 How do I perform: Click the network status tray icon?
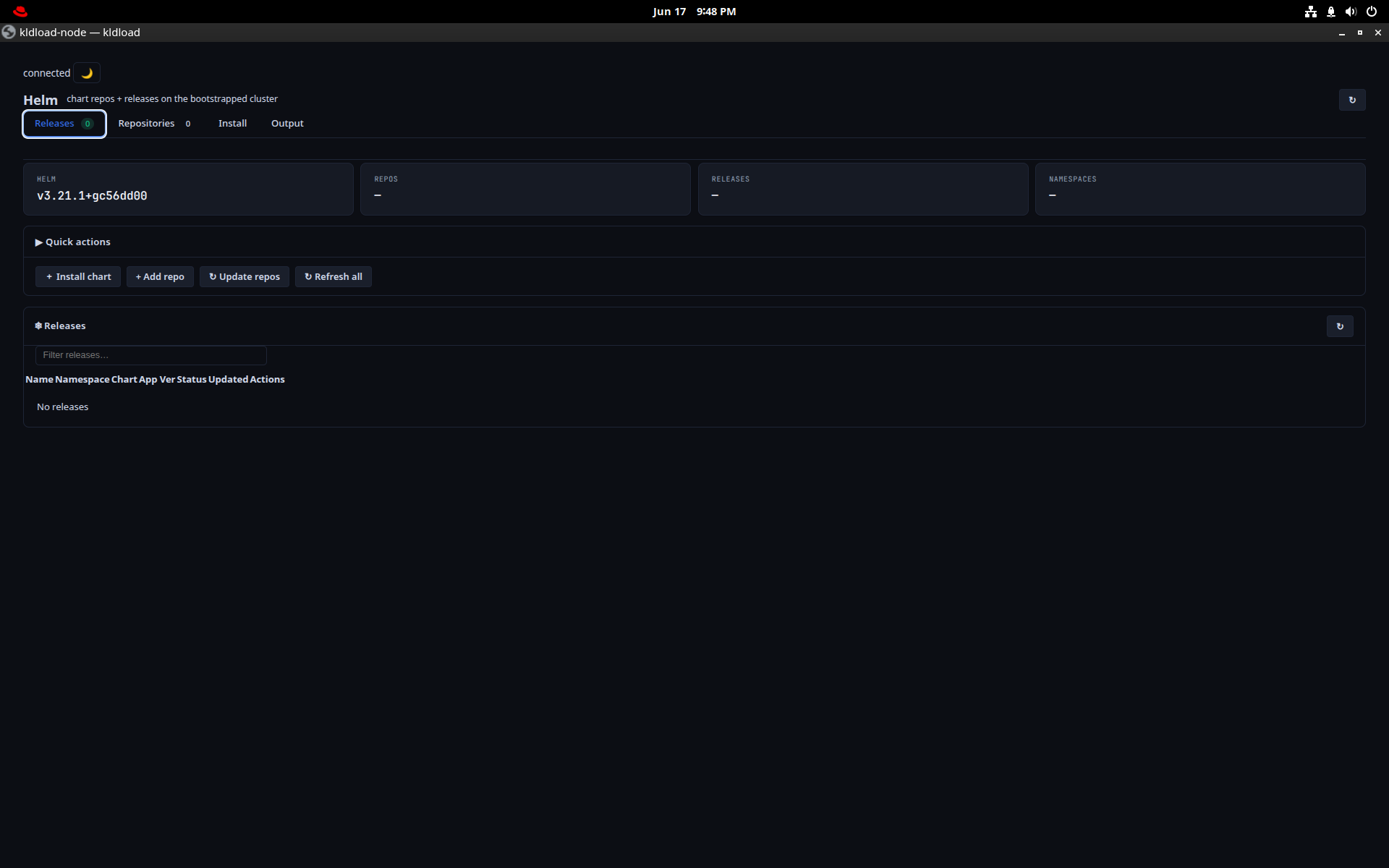coord(1311,12)
